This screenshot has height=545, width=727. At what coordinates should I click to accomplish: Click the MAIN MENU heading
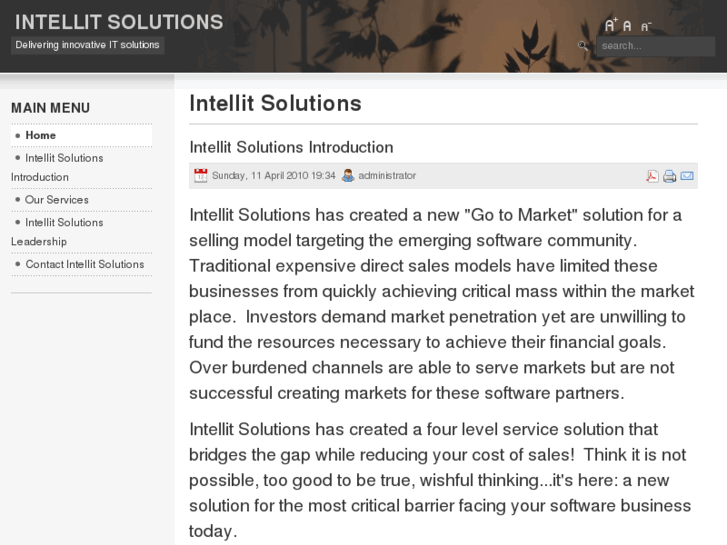[50, 108]
